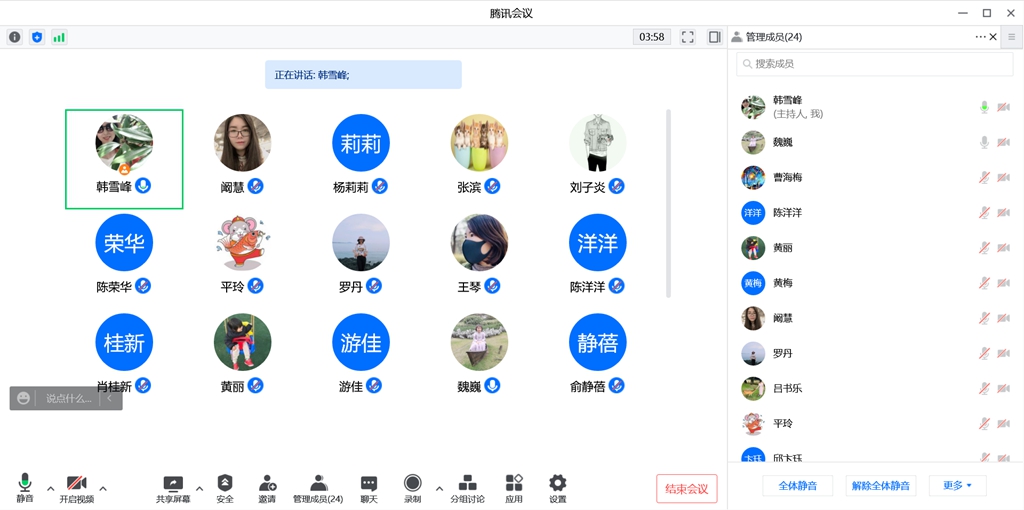Expand the arrow next to 开启视频
Viewport: 1024px width, 510px height.
tap(103, 489)
